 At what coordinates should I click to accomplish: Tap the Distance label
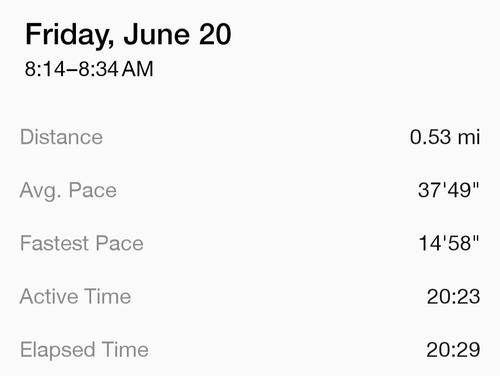(61, 137)
